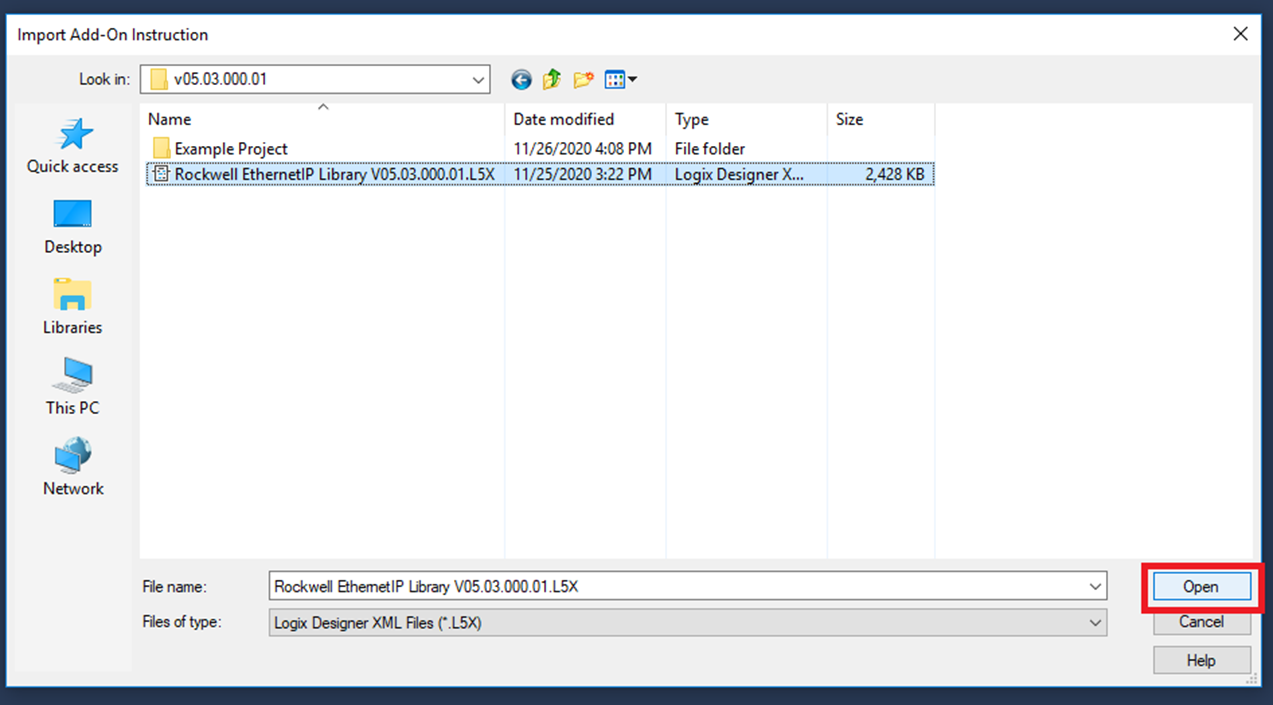Open This PC from the sidebar
The height and width of the screenshot is (705, 1273).
pos(72,387)
